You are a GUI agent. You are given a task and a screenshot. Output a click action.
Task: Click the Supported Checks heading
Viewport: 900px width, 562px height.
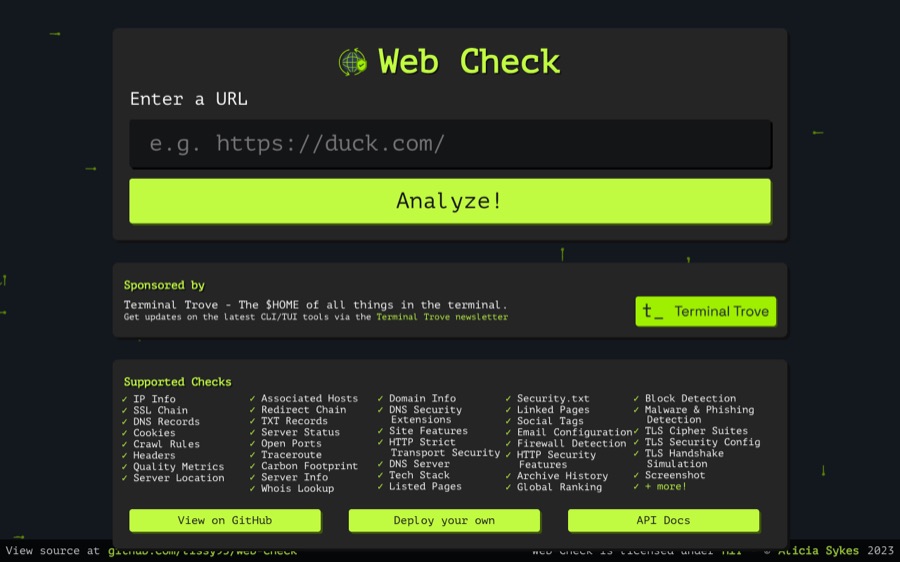(x=177, y=382)
